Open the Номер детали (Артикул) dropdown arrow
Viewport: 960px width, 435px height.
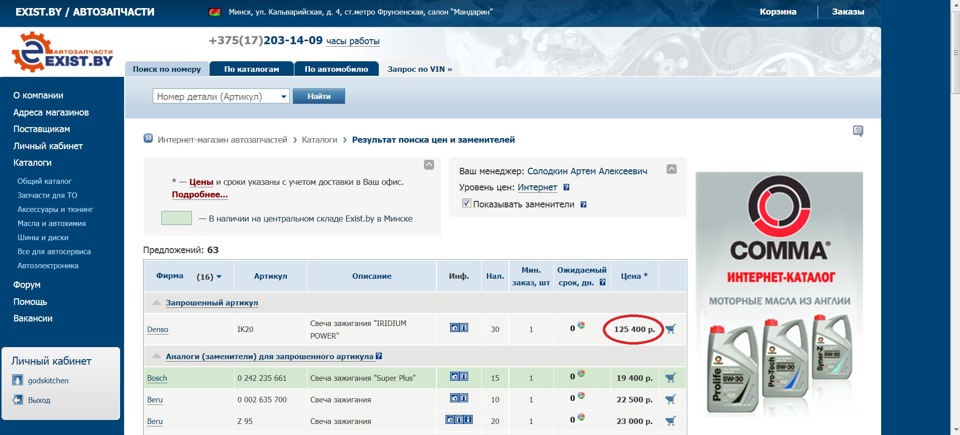click(283, 97)
